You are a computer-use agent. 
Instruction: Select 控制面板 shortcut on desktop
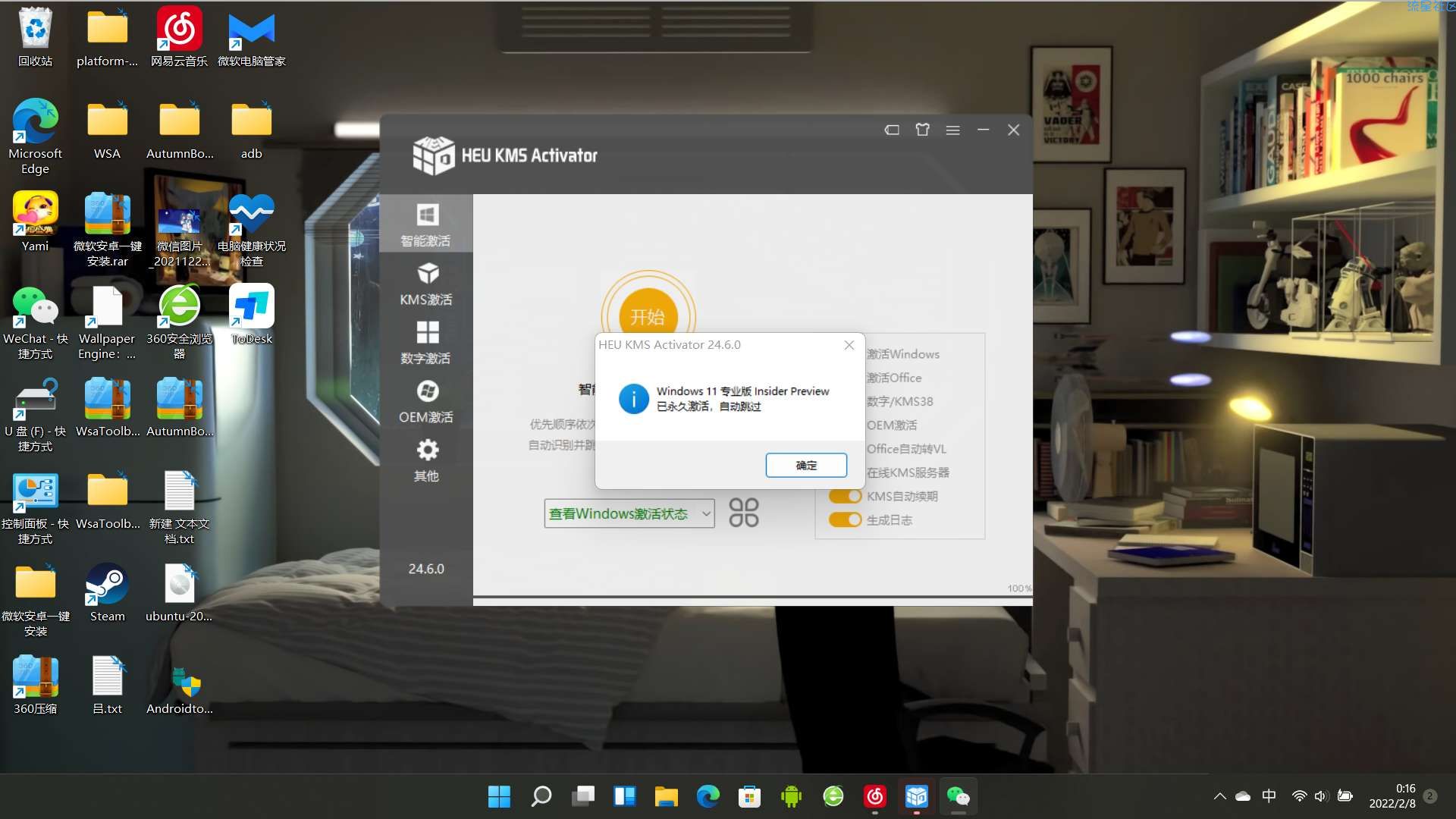click(x=36, y=507)
